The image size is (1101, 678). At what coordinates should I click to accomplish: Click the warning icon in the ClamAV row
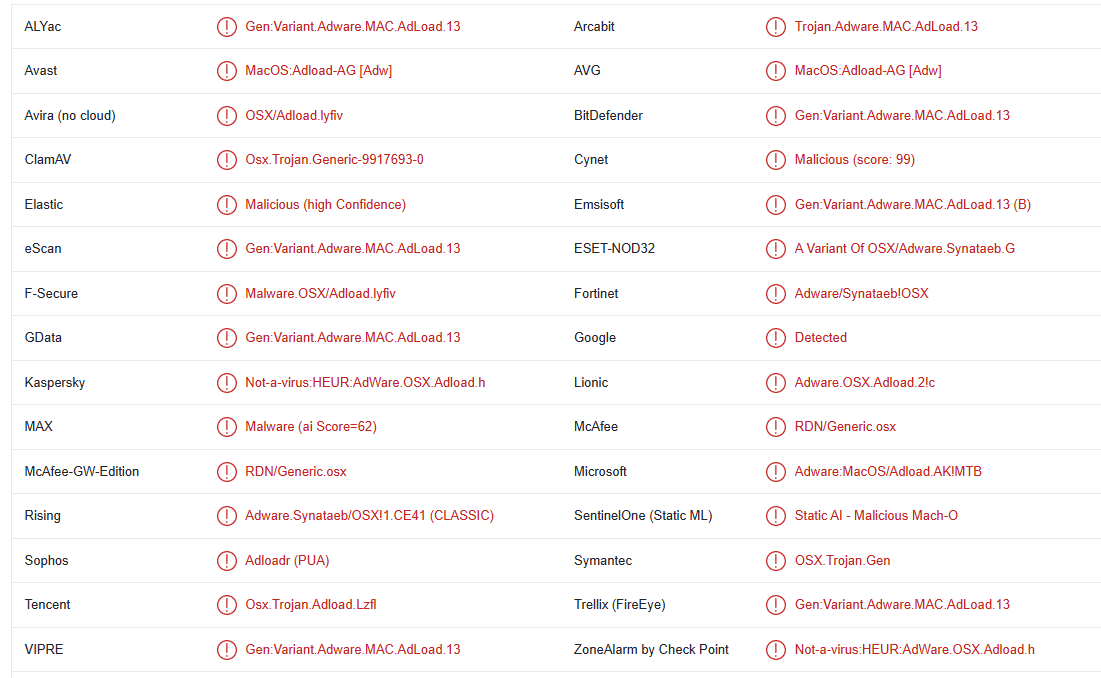point(227,160)
